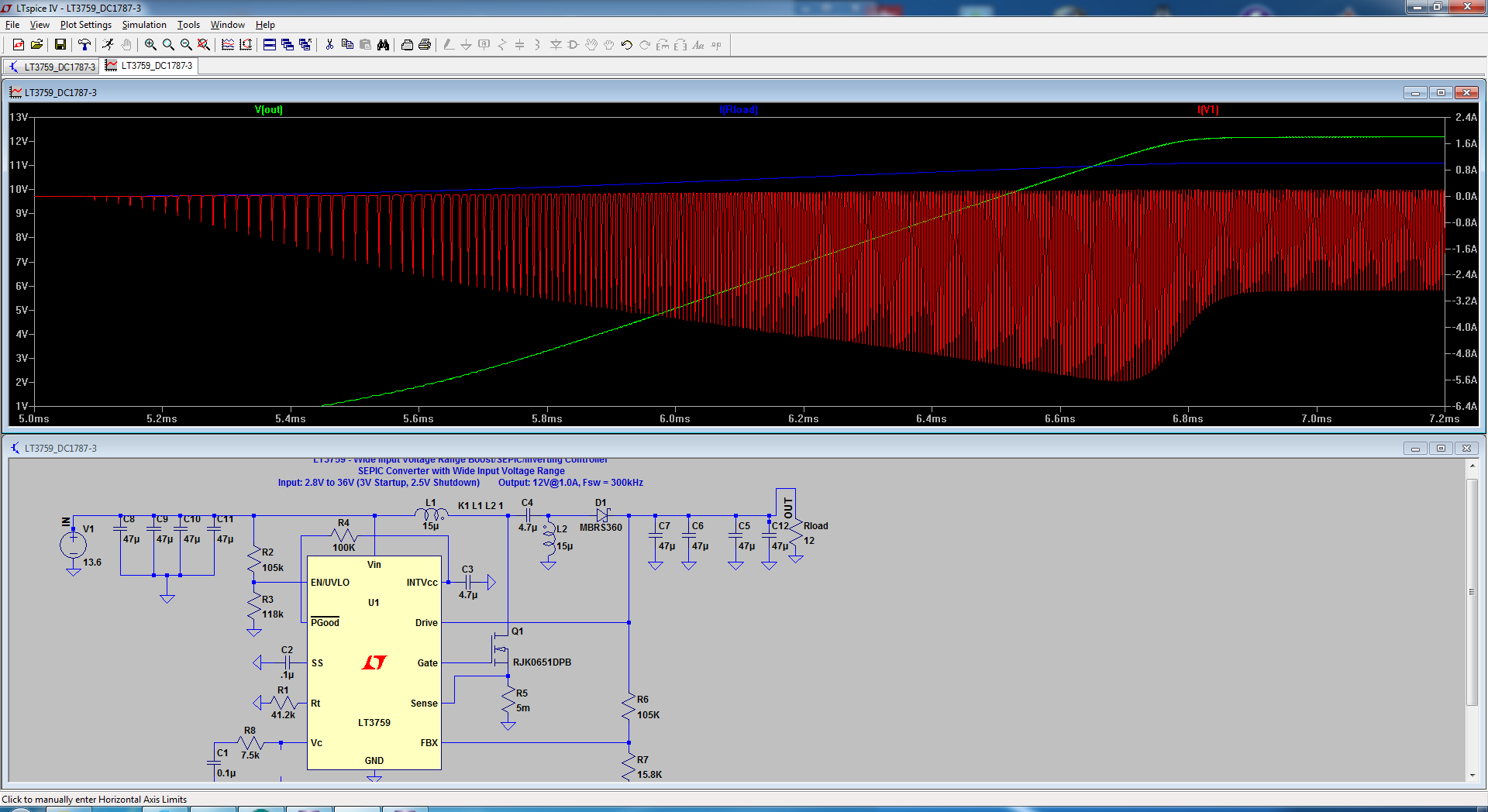The image size is (1488, 812).
Task: Click the Undo arrow icon
Action: click(x=627, y=45)
